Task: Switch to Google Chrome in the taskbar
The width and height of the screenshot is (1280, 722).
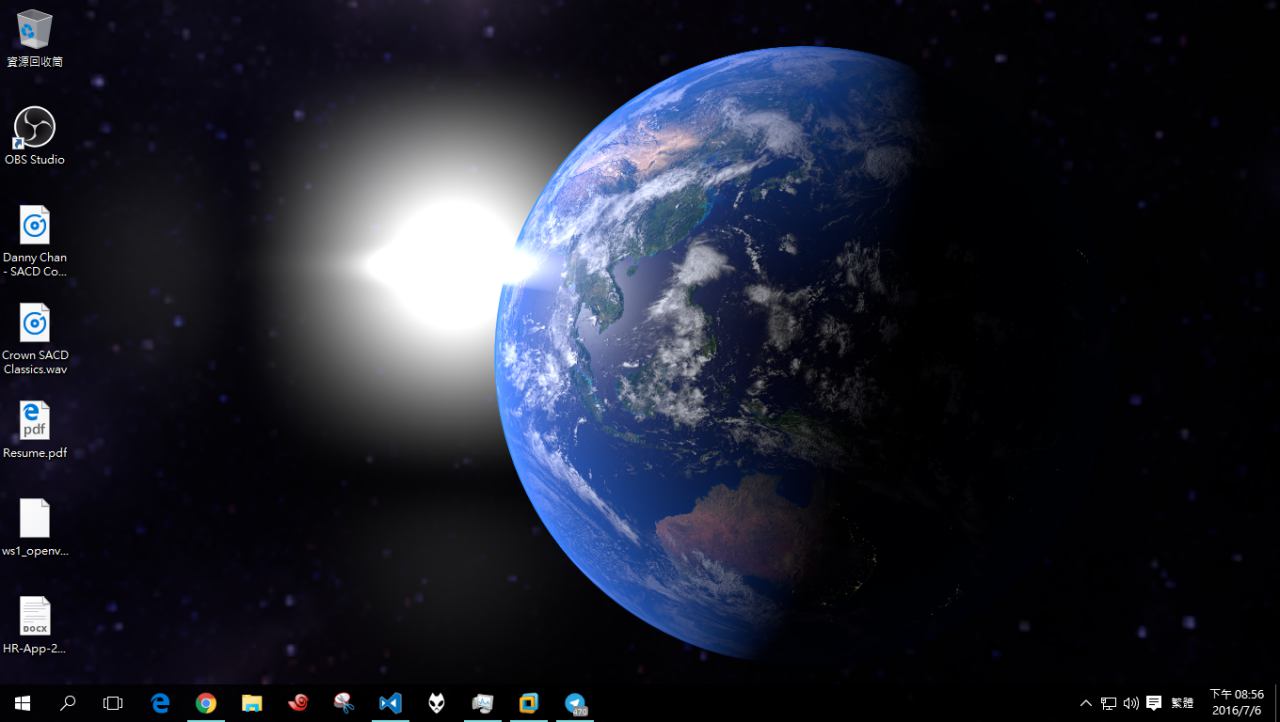Action: tap(206, 703)
